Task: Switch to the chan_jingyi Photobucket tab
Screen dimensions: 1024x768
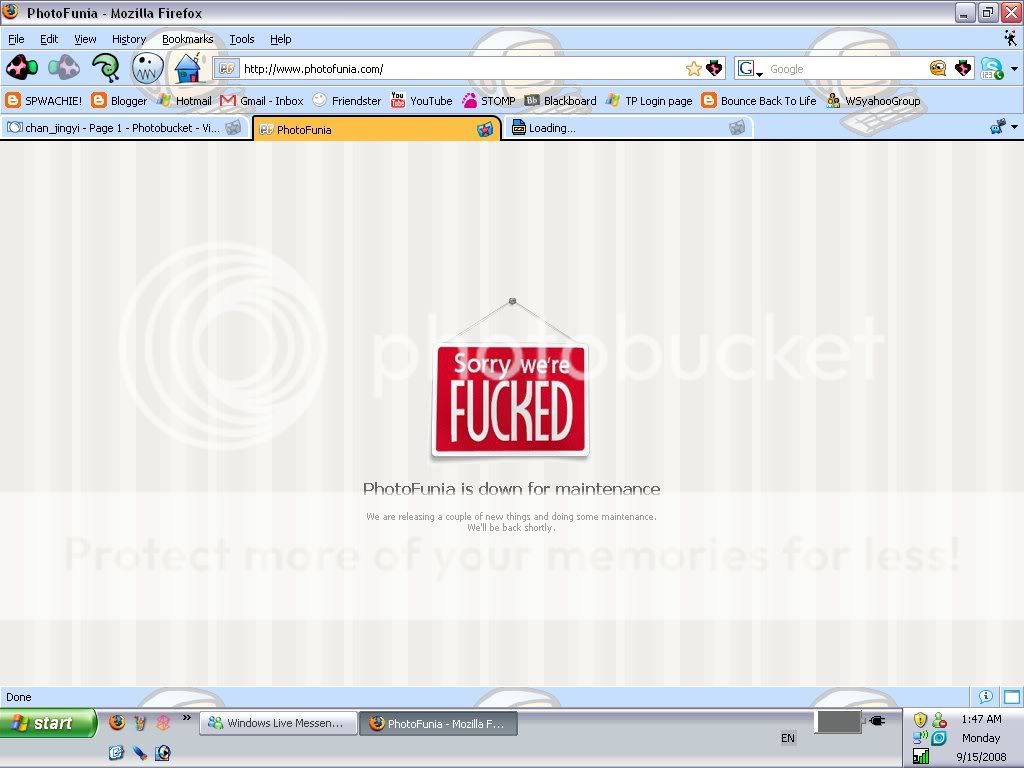Action: 125,128
